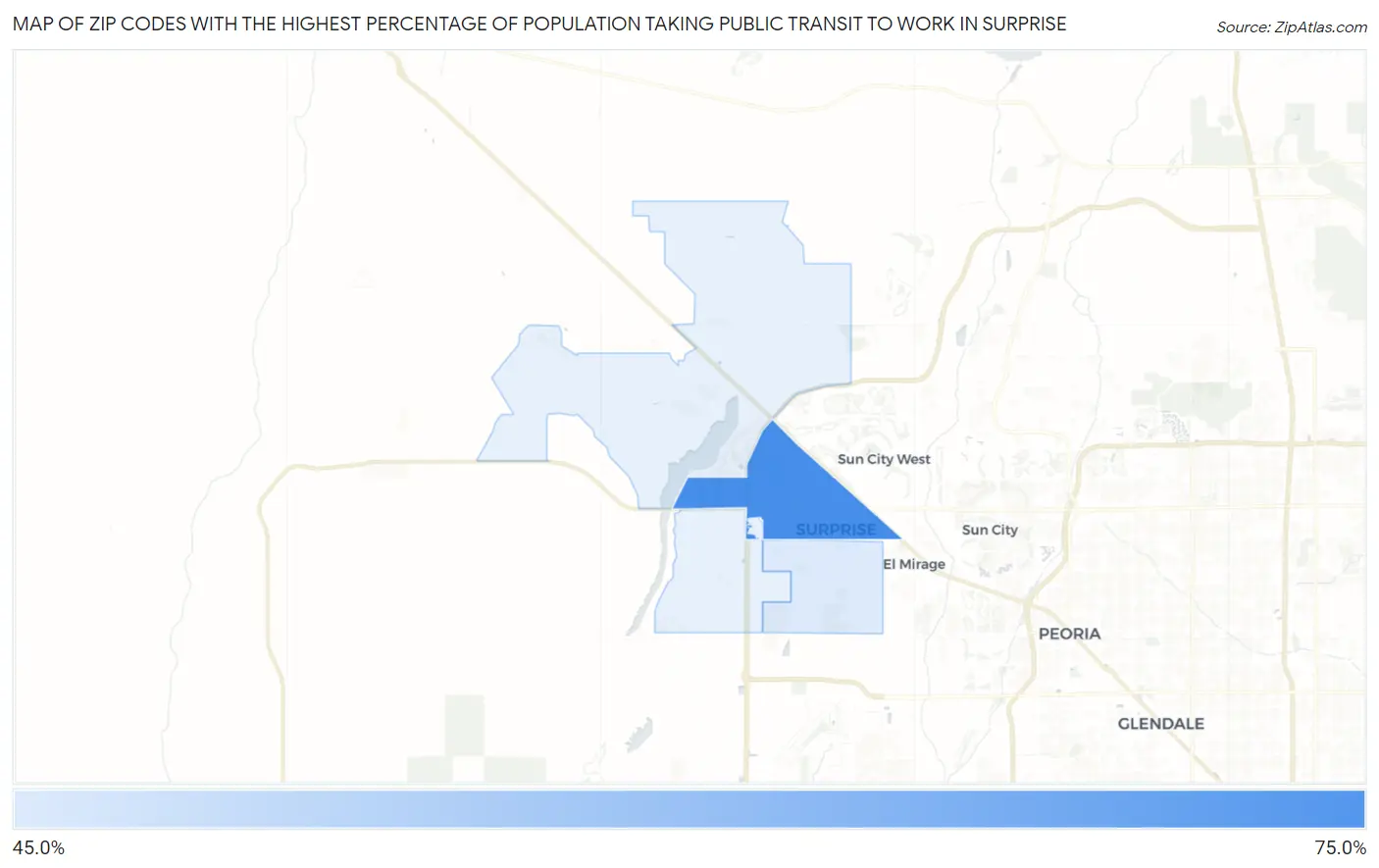
Task: Click the 75.0% legend maximum label
Action: pos(1340,847)
